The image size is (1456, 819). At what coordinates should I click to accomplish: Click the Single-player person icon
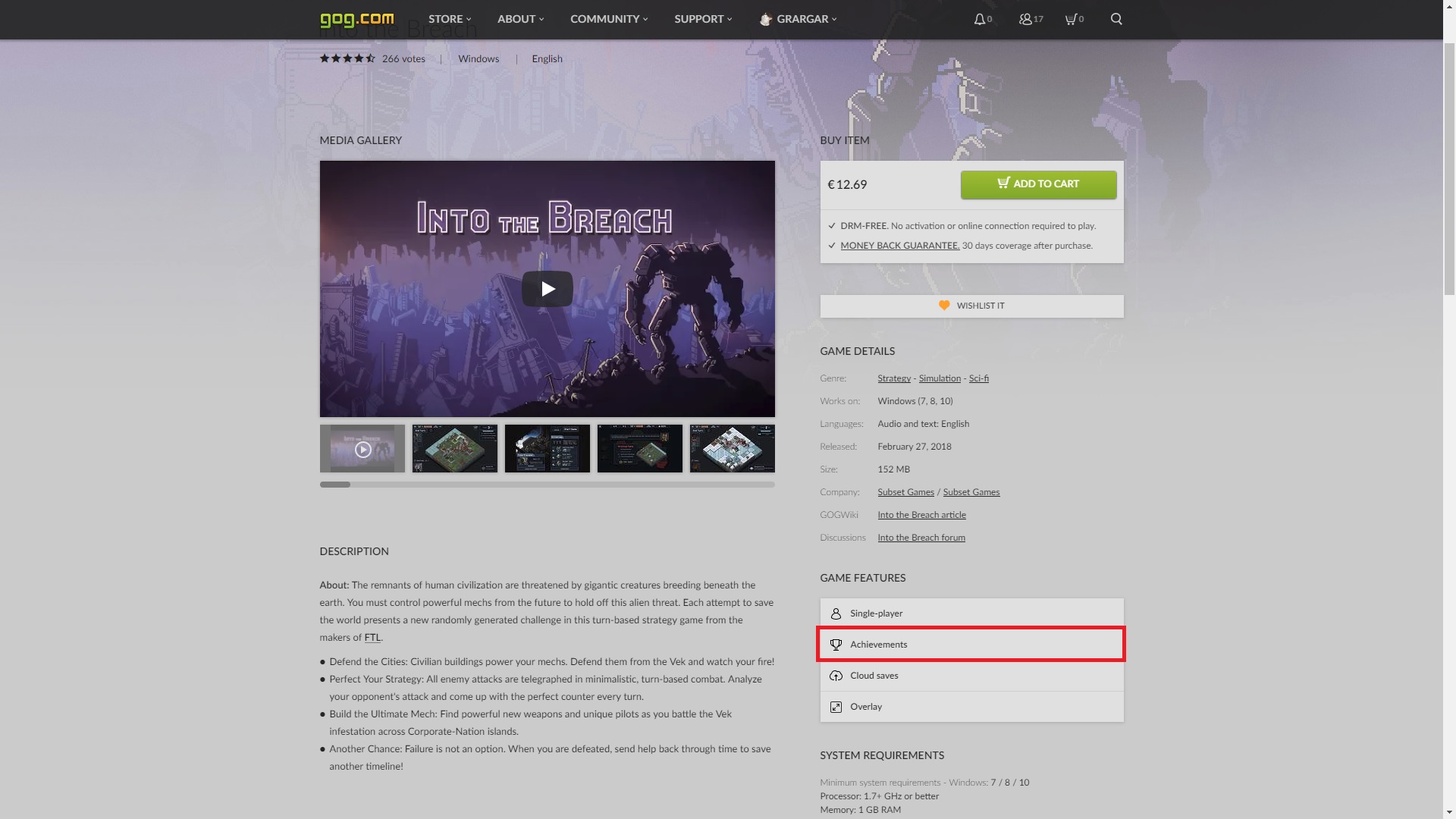(x=836, y=613)
